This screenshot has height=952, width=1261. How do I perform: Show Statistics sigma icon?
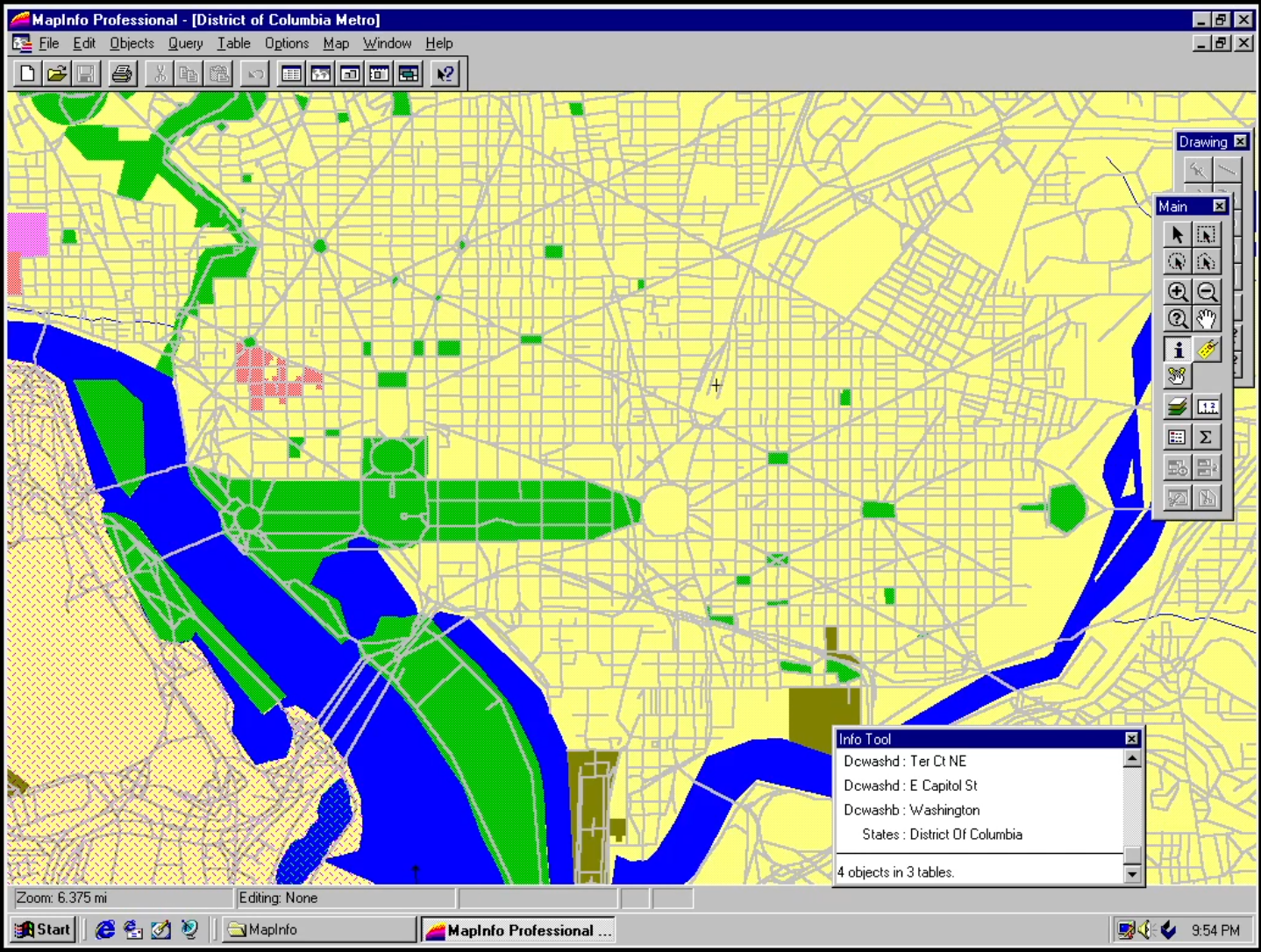pyautogui.click(x=1207, y=437)
